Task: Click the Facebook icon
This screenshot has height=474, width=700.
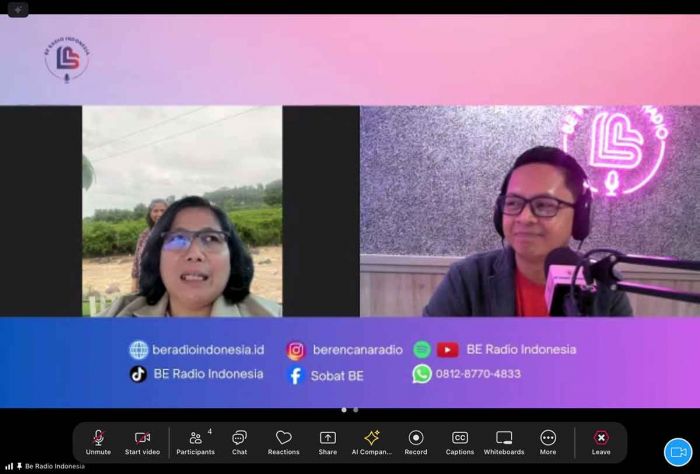Action: coord(296,376)
